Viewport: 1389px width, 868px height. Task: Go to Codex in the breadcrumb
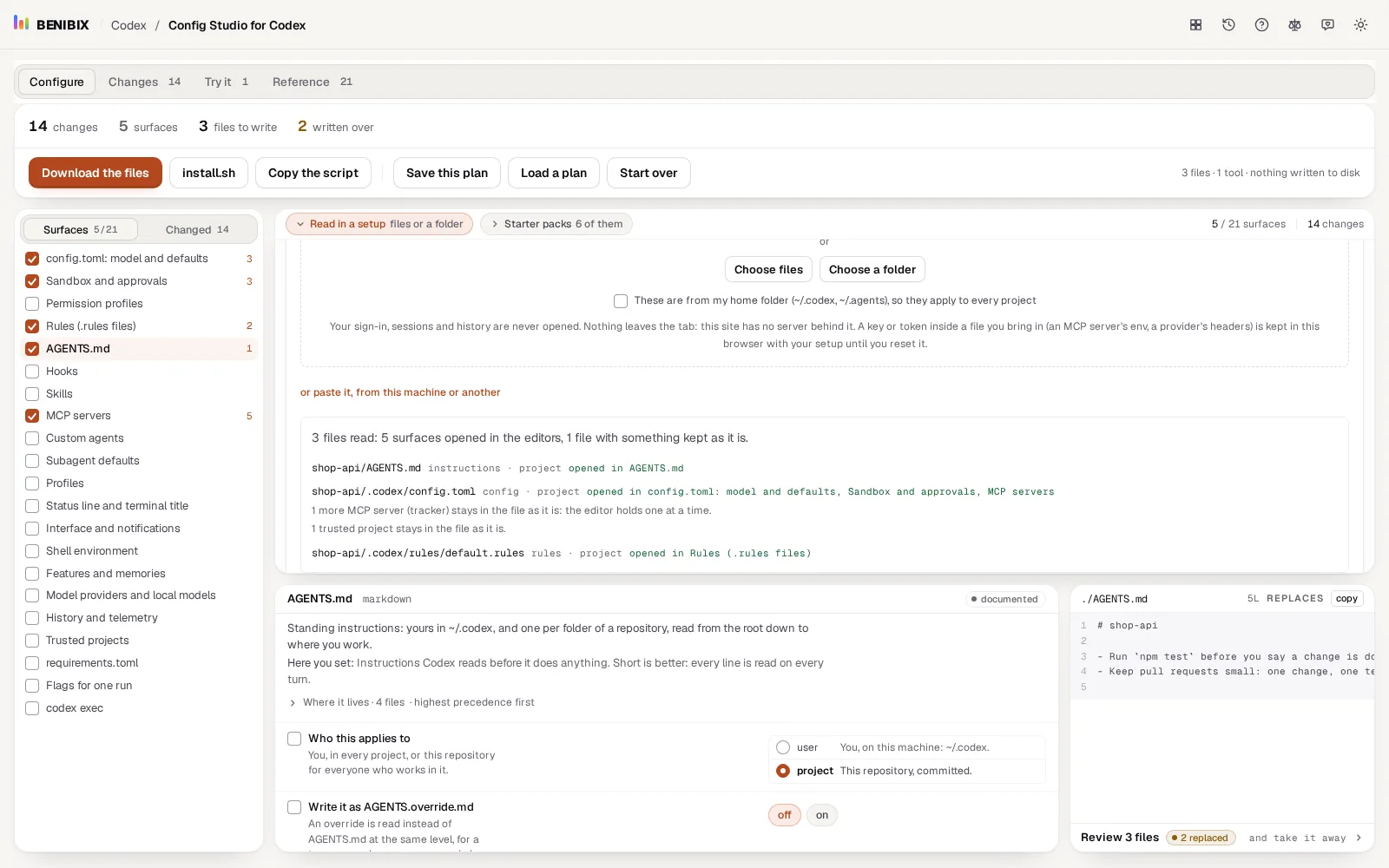coord(128,25)
